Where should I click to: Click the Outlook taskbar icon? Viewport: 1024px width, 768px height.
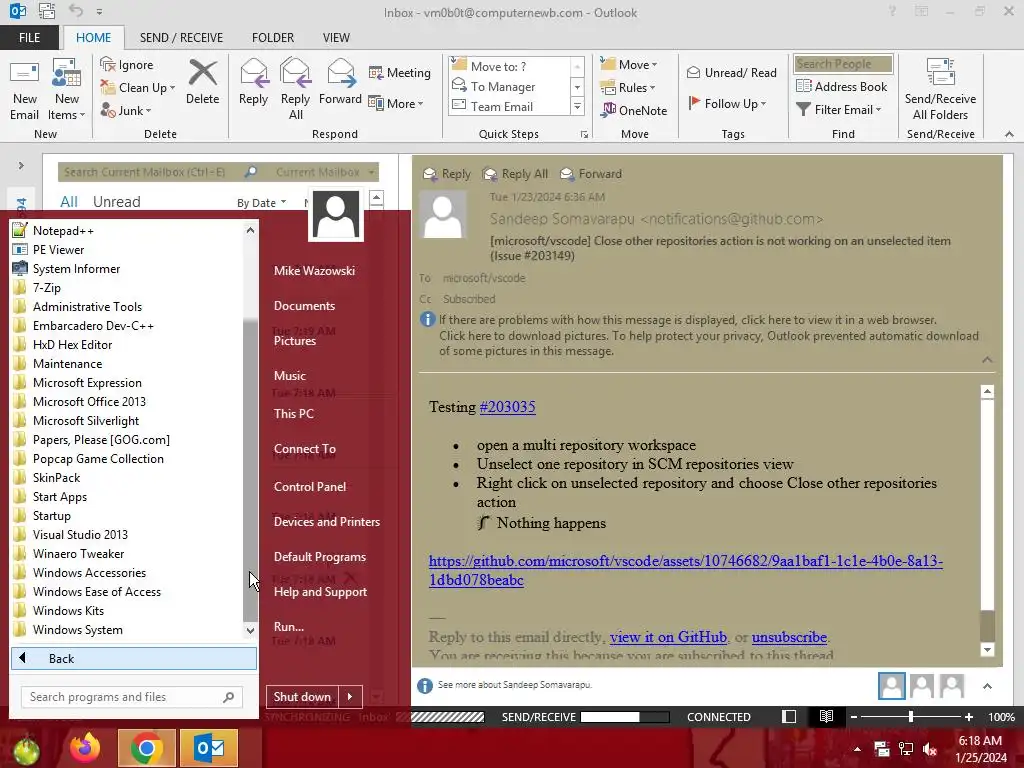pos(209,748)
